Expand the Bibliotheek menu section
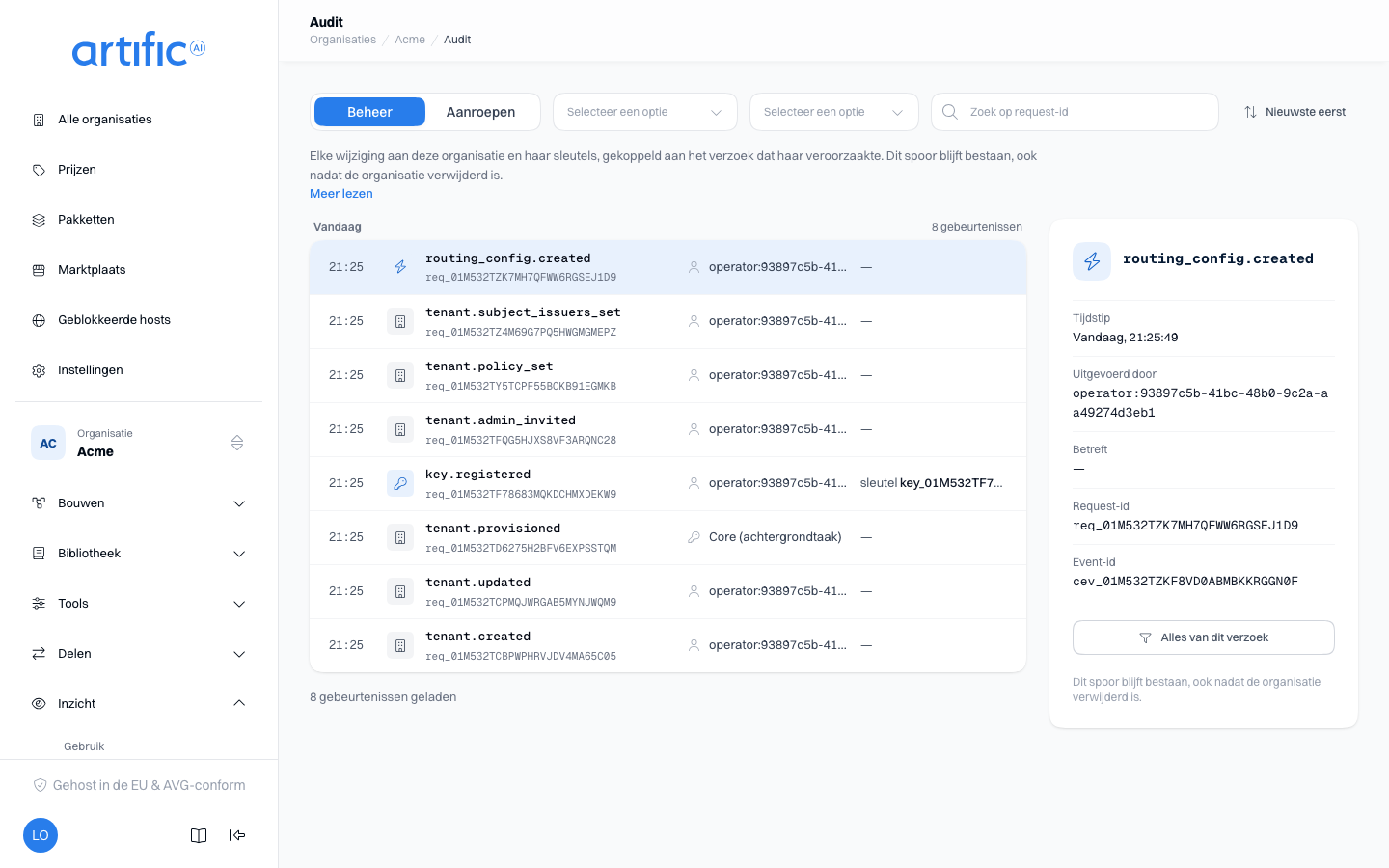This screenshot has height=868, width=1389. (x=139, y=554)
